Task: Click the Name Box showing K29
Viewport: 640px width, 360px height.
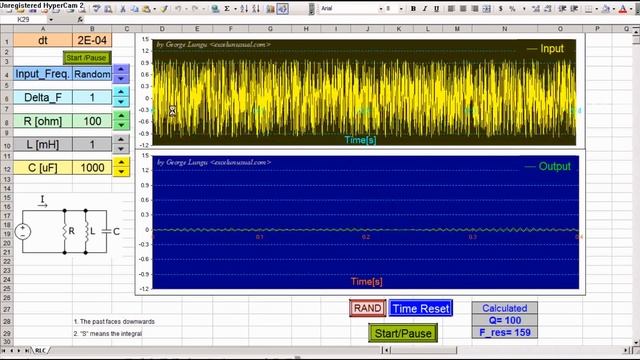Action: click(x=24, y=20)
